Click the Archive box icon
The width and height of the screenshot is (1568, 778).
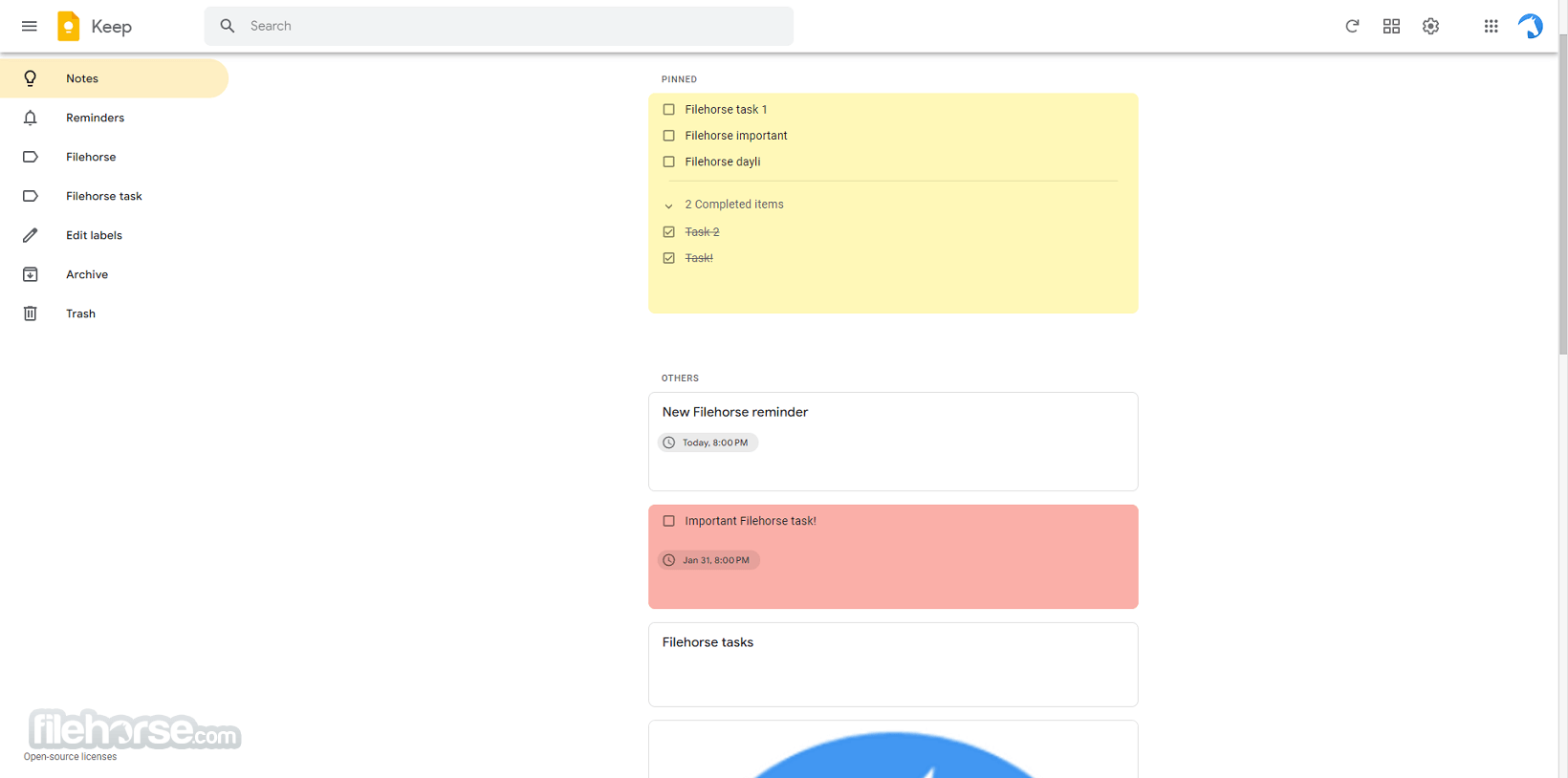tap(31, 274)
